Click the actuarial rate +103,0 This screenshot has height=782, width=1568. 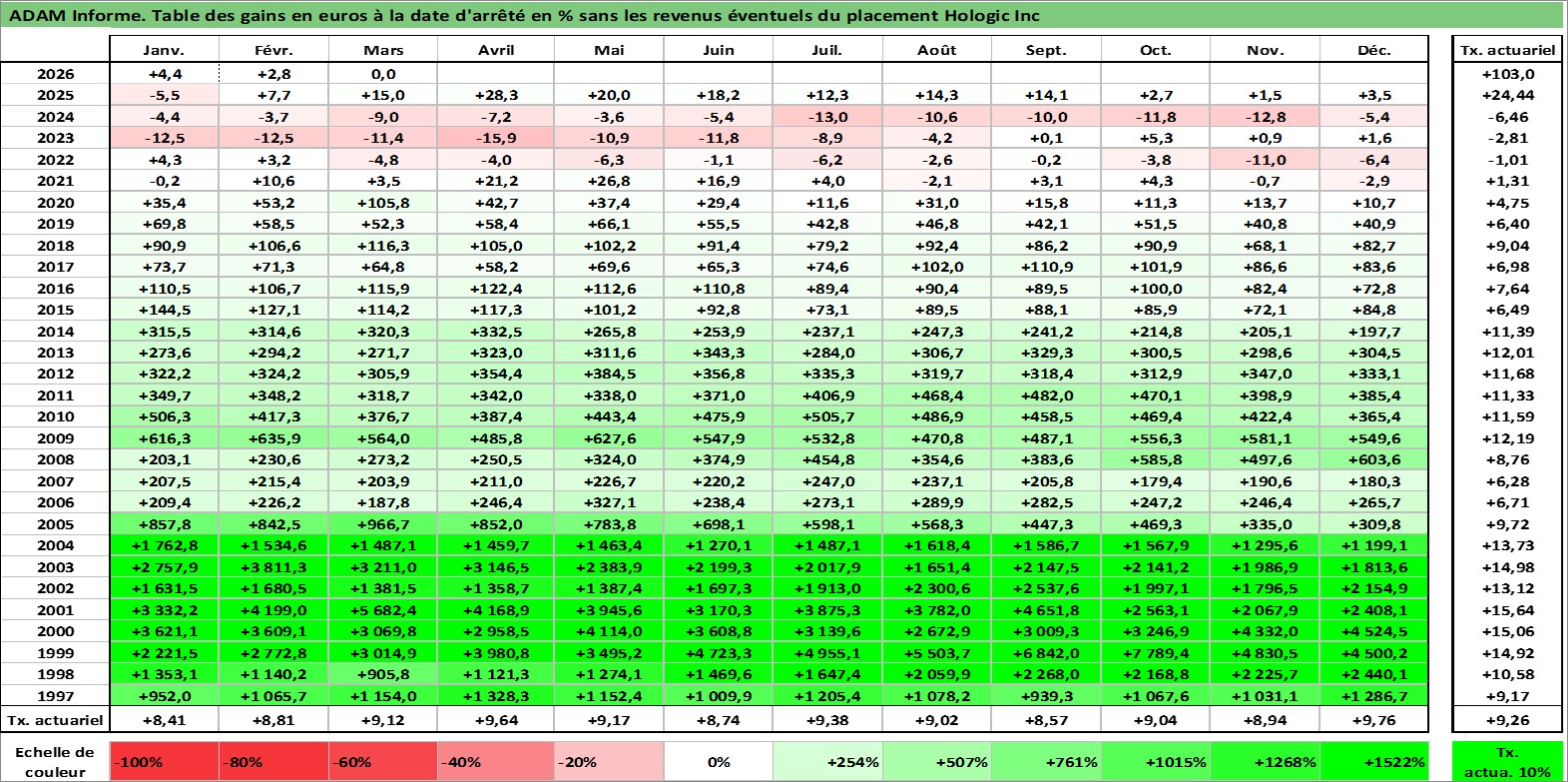point(1508,74)
